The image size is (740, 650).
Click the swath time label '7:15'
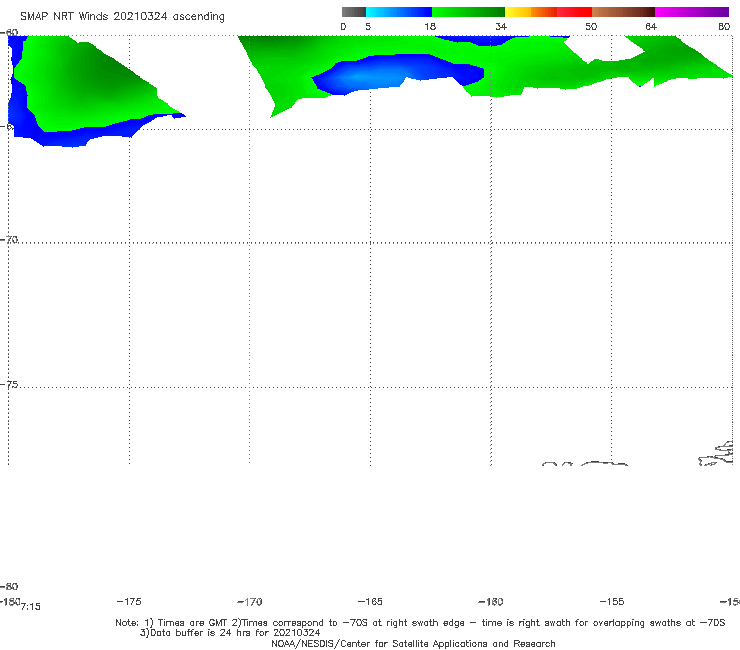[x=31, y=607]
